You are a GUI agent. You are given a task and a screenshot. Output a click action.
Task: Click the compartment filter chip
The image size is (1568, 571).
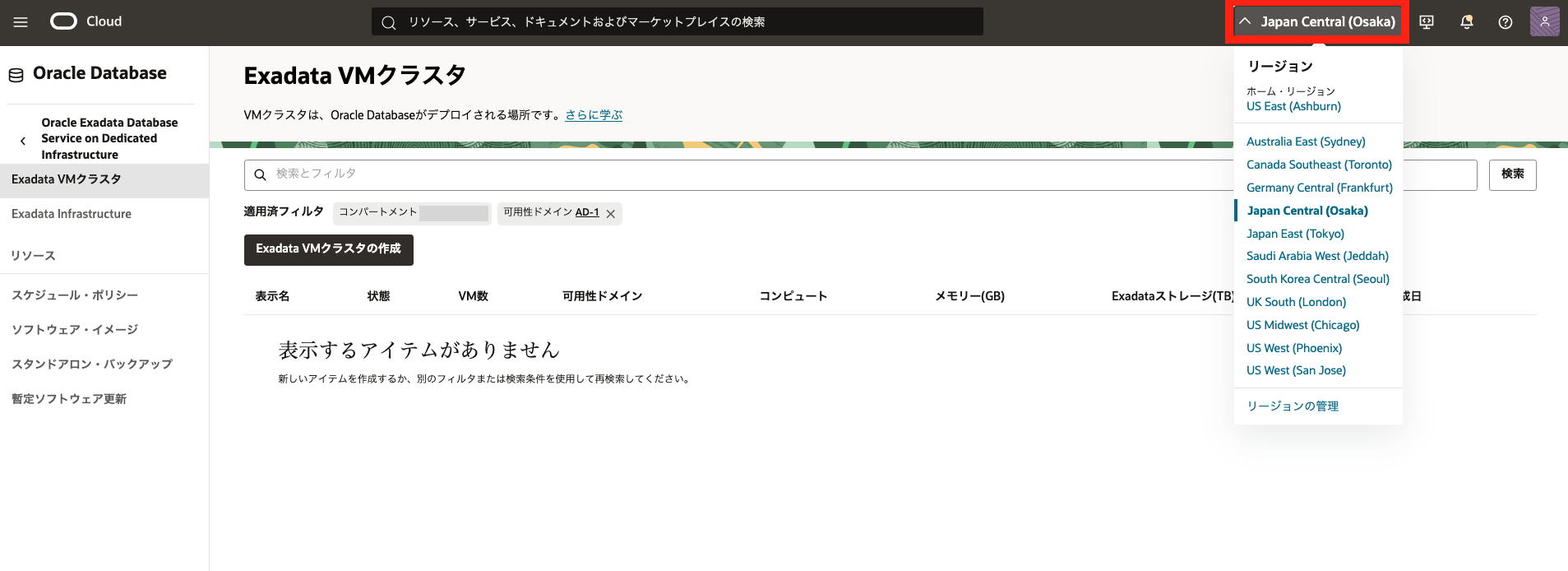(x=412, y=213)
